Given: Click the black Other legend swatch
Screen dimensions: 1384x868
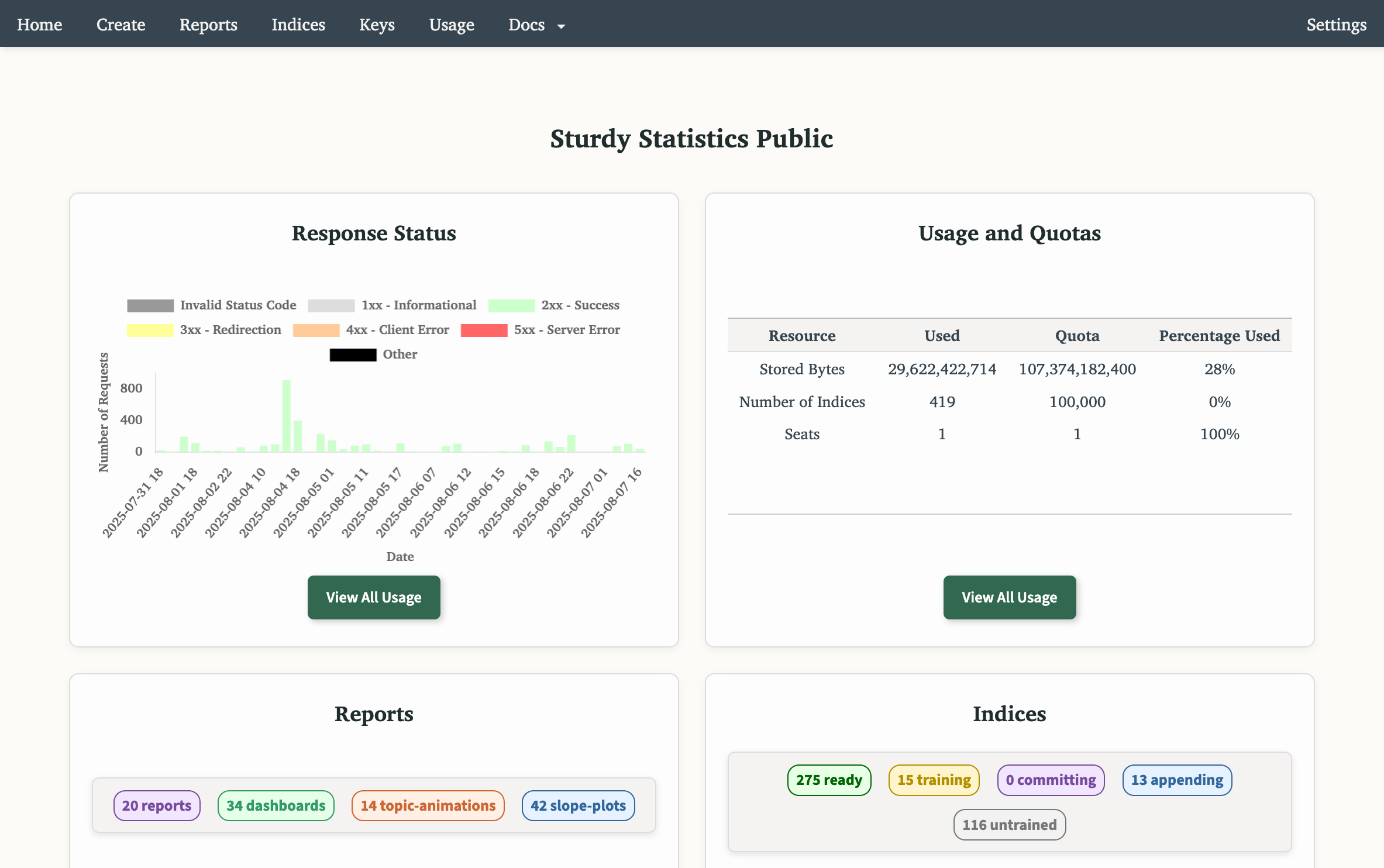Looking at the screenshot, I should [x=353, y=354].
